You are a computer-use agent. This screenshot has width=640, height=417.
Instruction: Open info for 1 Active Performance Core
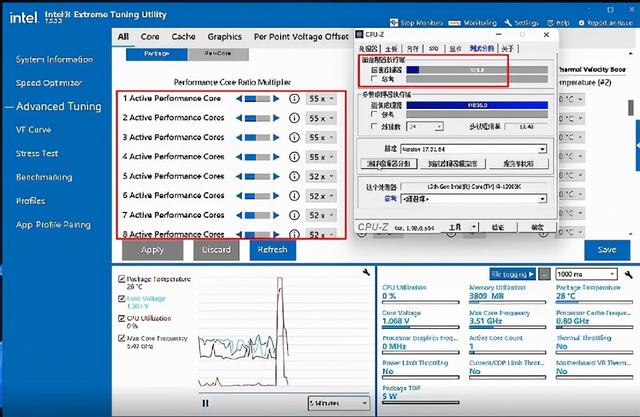[x=294, y=99]
